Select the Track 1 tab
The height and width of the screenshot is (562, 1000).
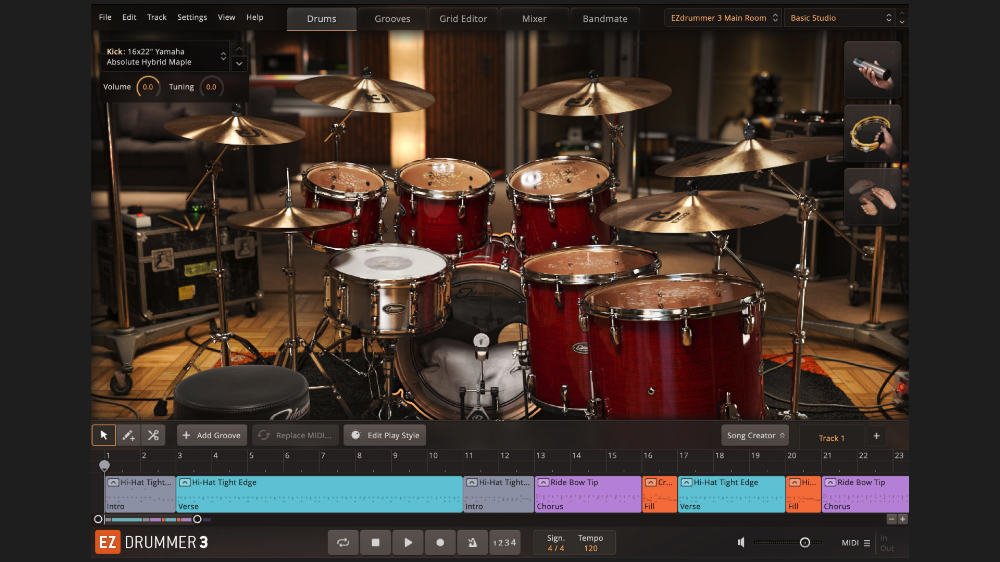pyautogui.click(x=832, y=438)
